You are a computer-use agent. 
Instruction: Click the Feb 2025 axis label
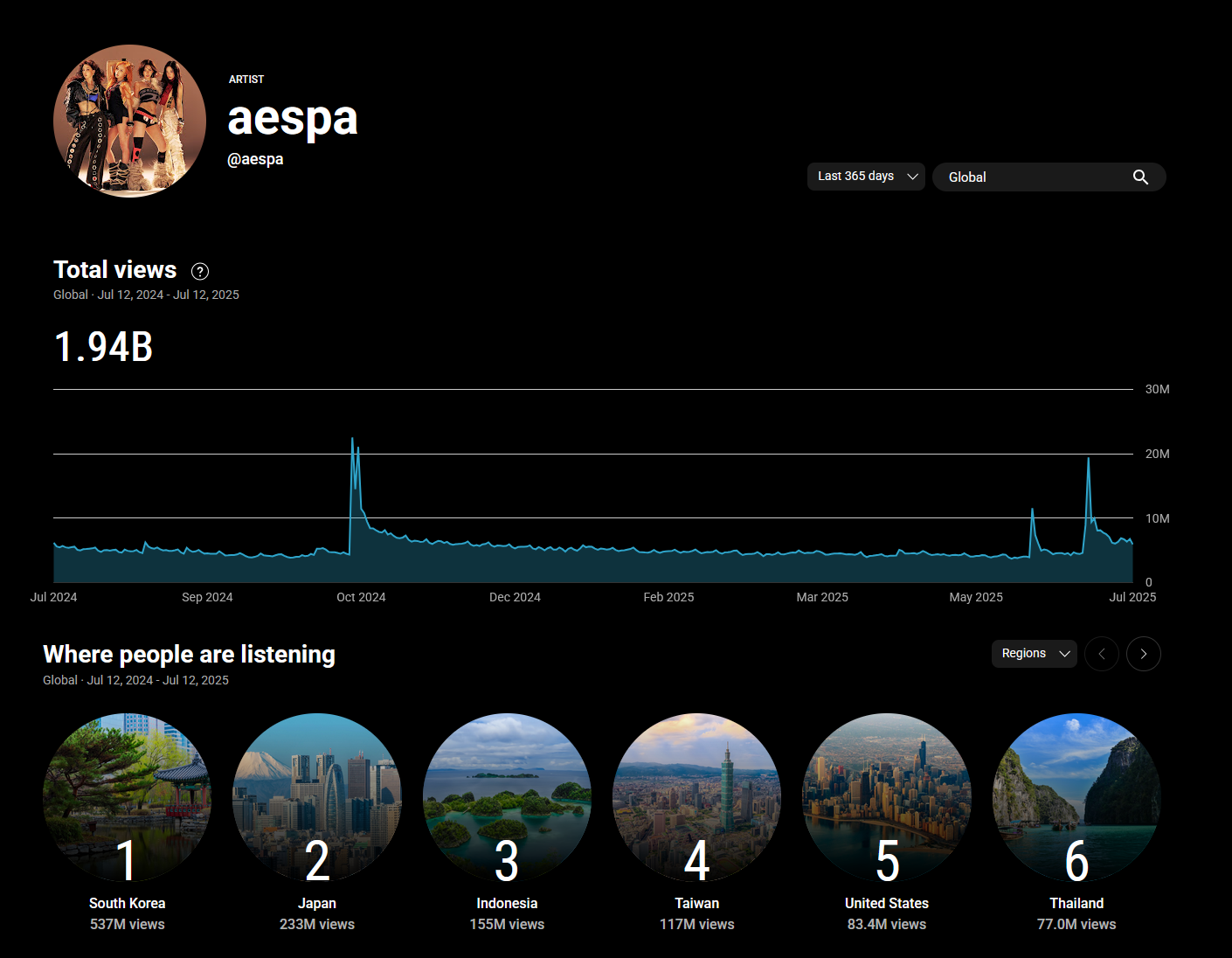pyautogui.click(x=668, y=597)
